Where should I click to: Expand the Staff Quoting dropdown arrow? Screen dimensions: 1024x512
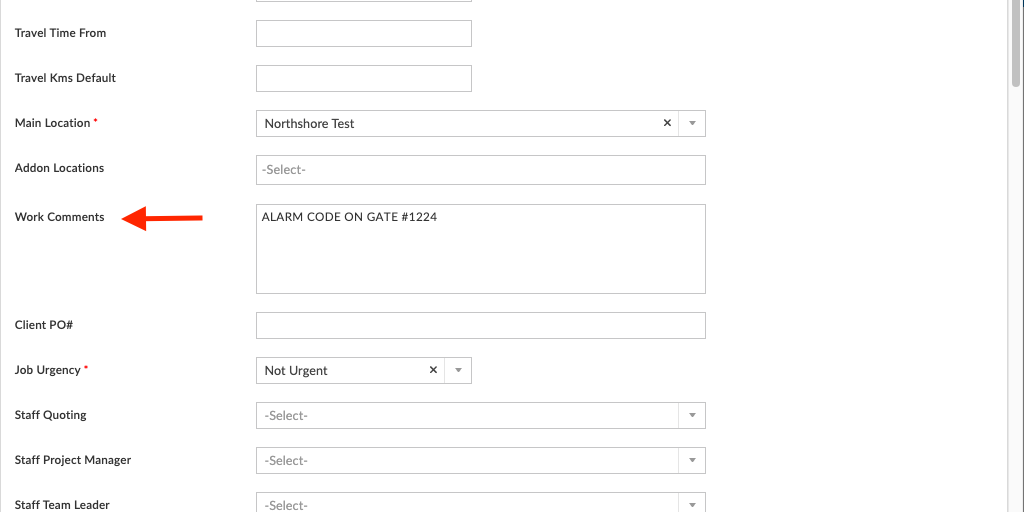[692, 415]
